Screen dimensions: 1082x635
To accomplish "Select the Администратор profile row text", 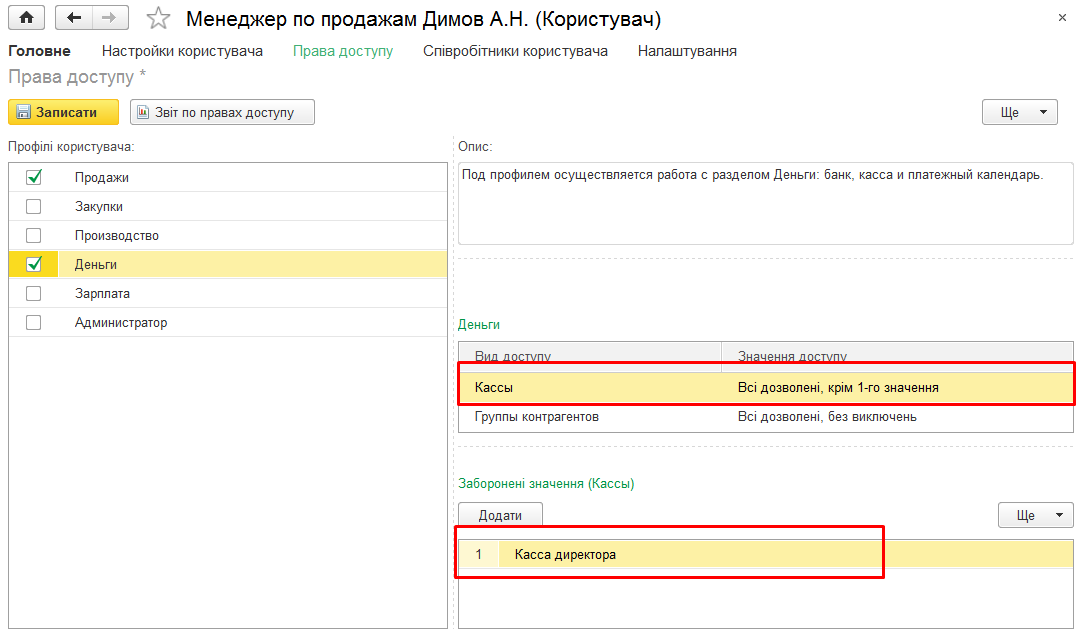I will pos(121,322).
